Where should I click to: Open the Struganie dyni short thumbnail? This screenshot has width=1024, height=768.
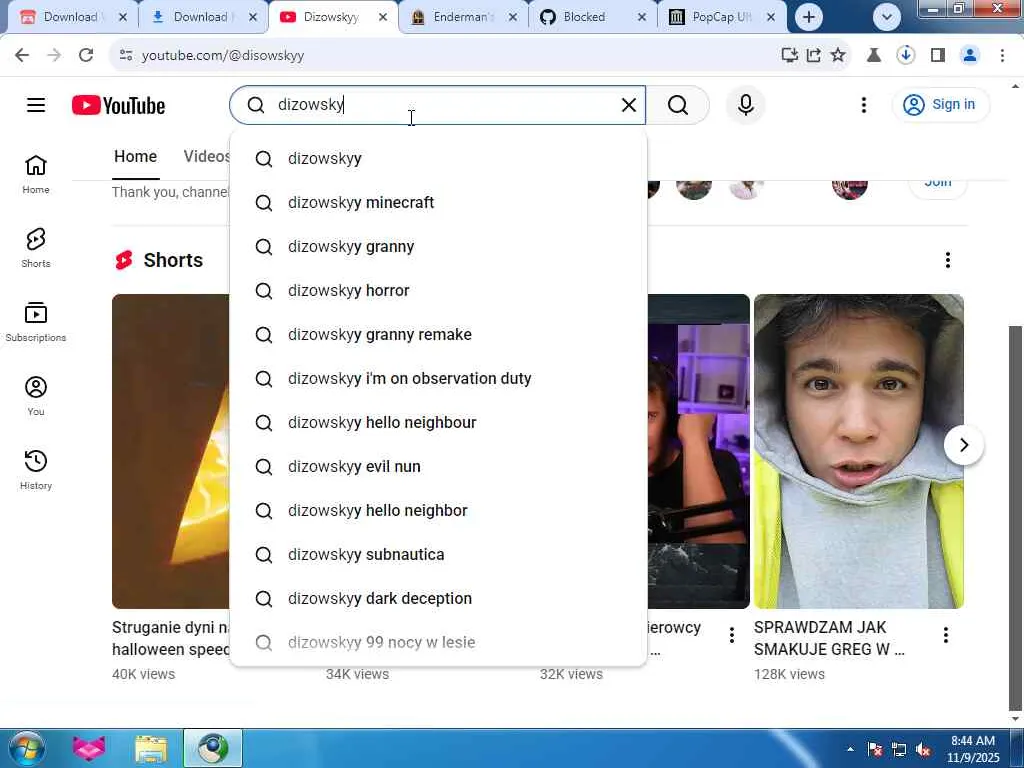170,451
